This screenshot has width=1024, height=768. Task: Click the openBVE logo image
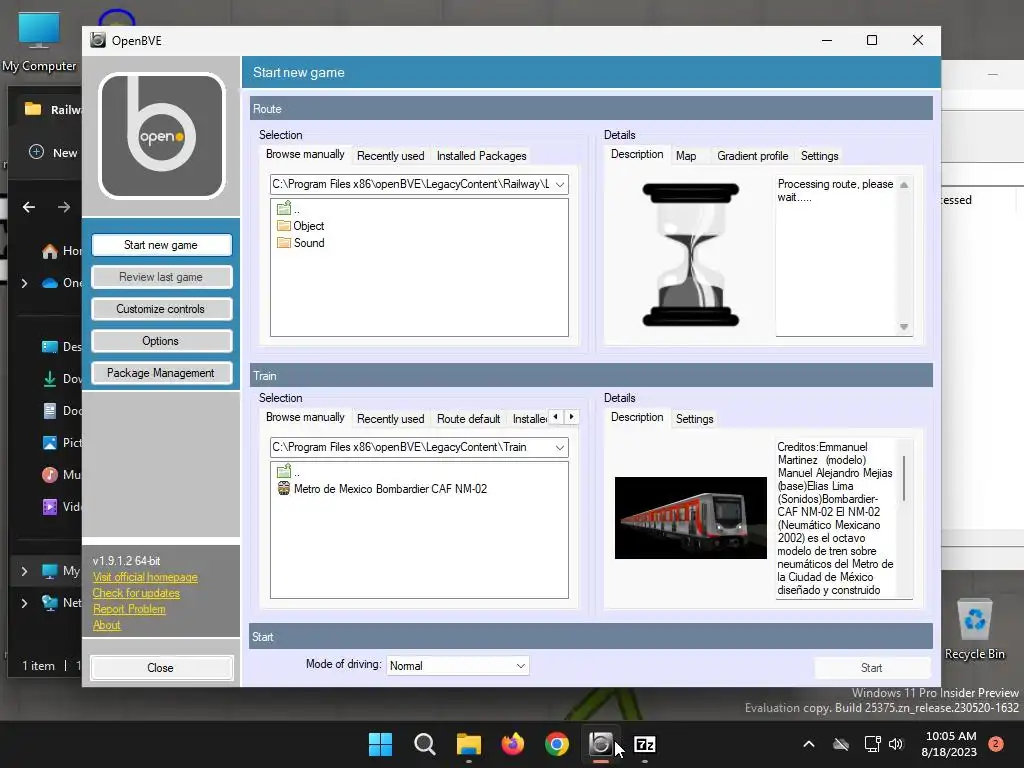(x=161, y=135)
